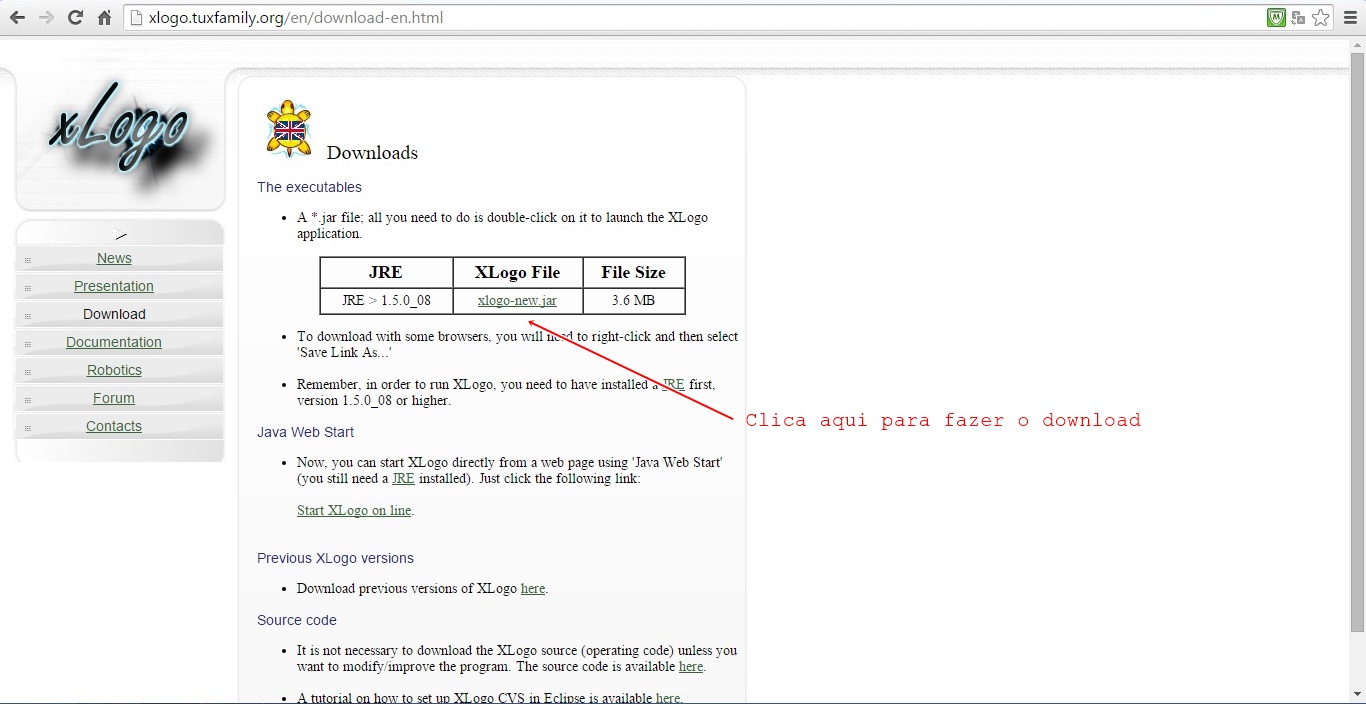Viewport: 1366px width, 704px height.
Task: Navigate back using the back arrow
Action: pos(17,17)
